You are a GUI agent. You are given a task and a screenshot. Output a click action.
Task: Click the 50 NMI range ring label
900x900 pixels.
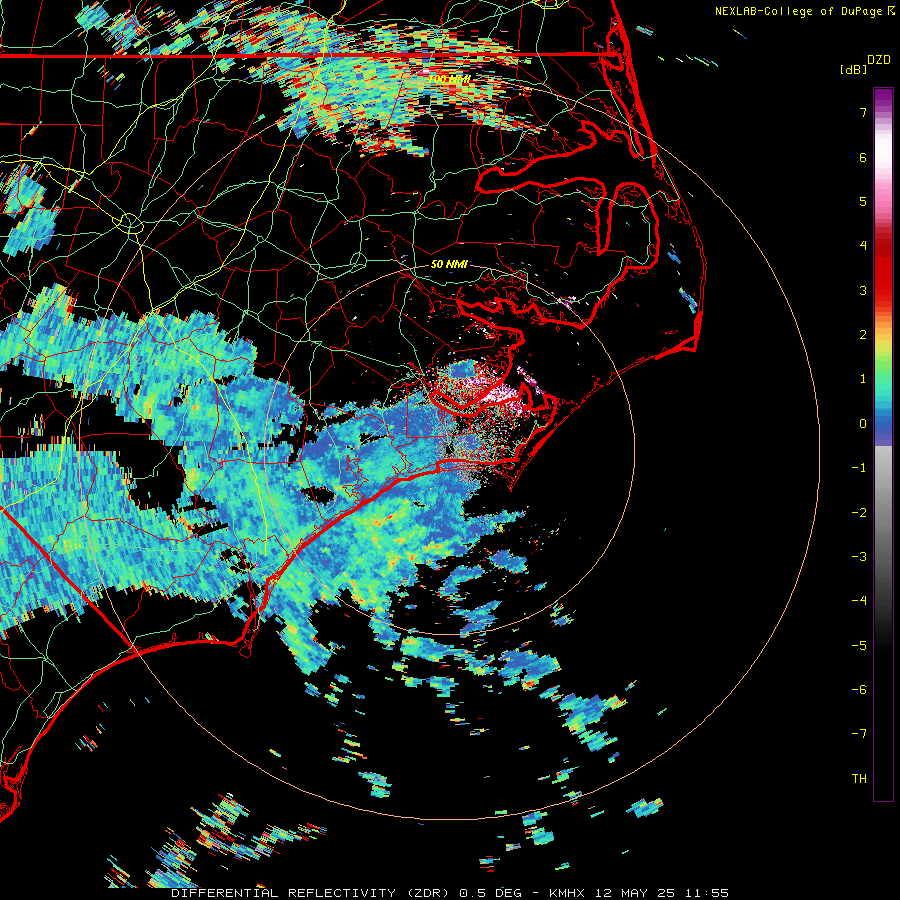(449, 264)
